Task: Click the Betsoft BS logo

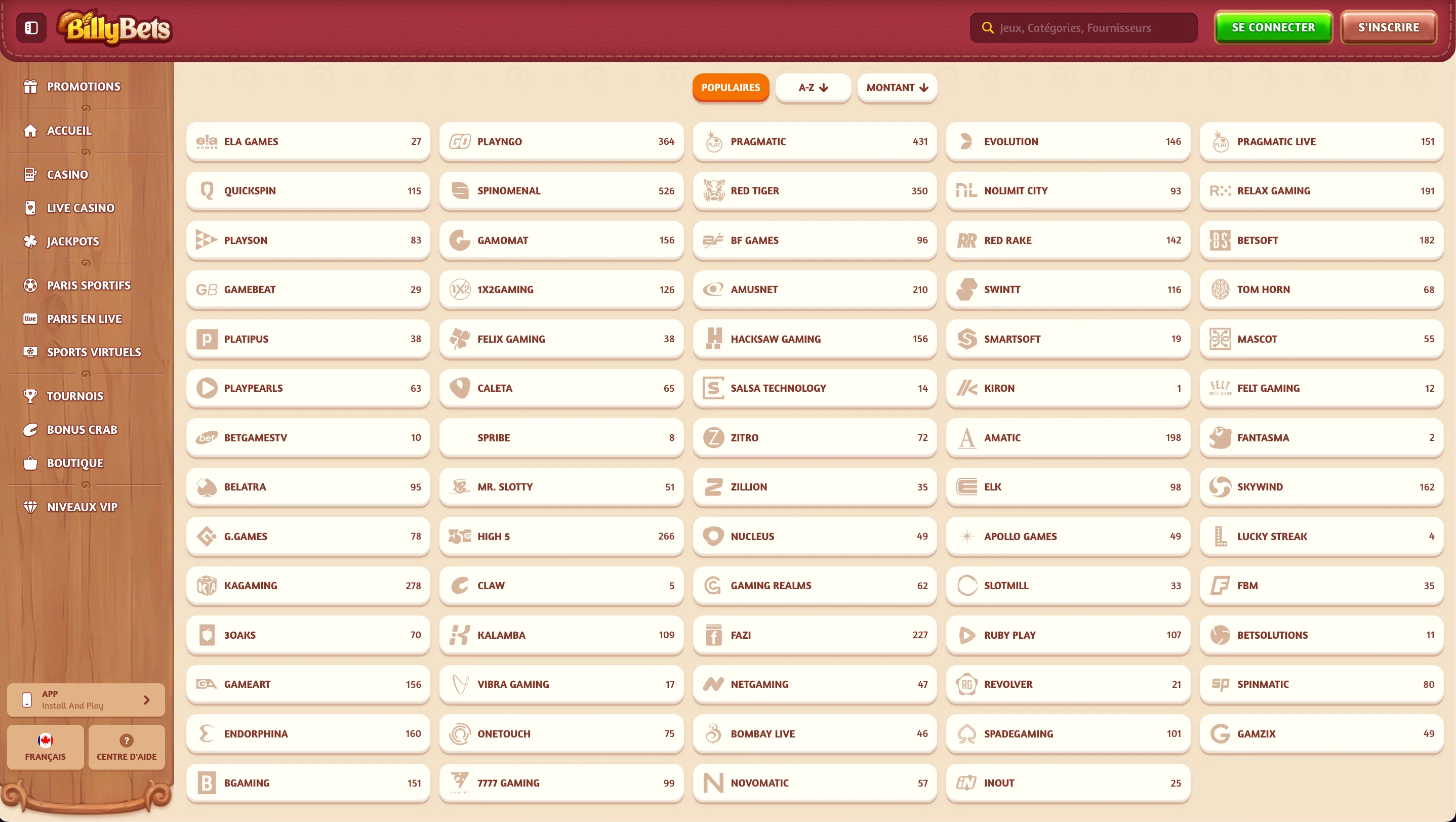Action: tap(1220, 240)
